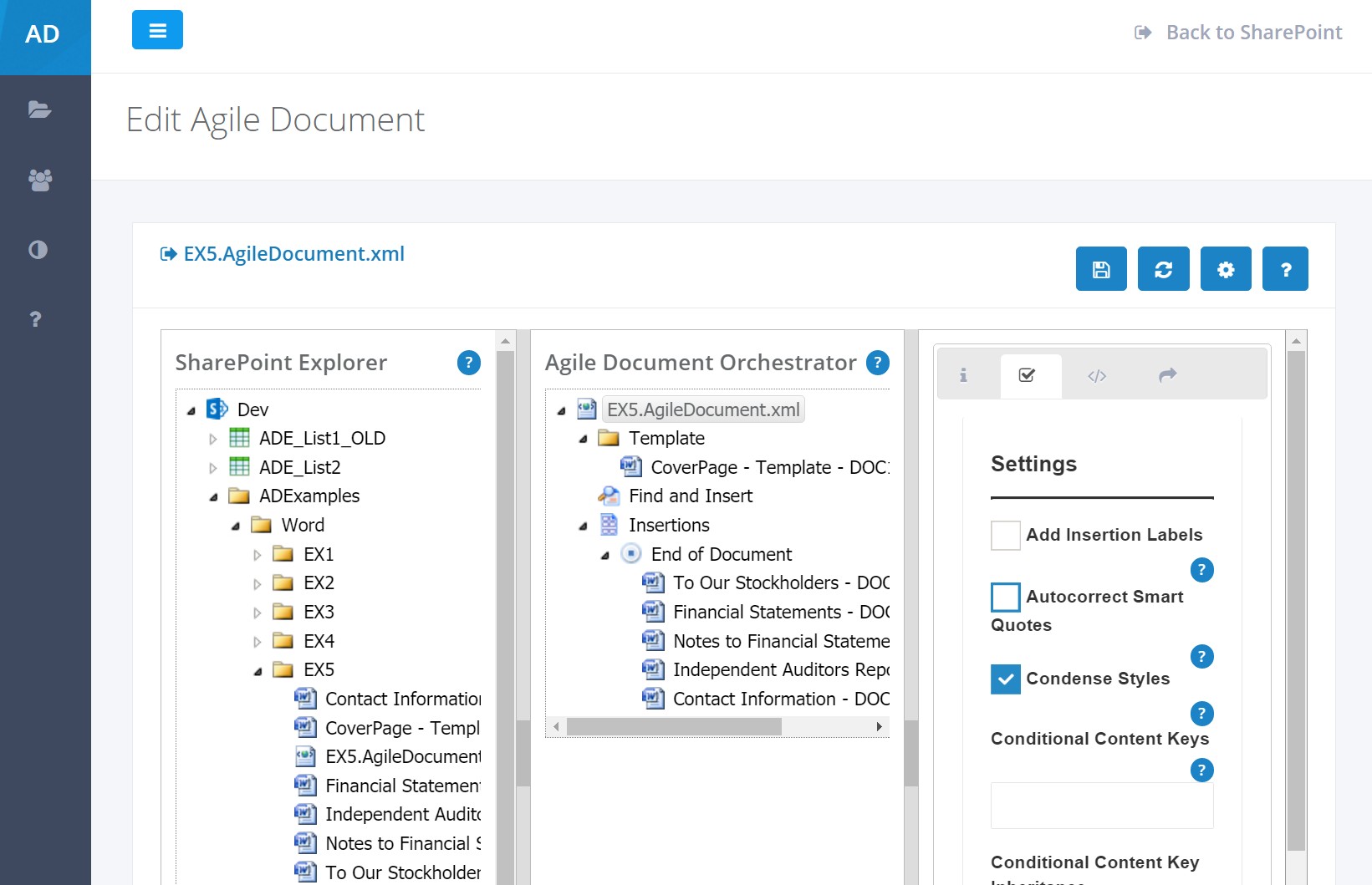Open help for Add Insertion Labels

click(1201, 570)
